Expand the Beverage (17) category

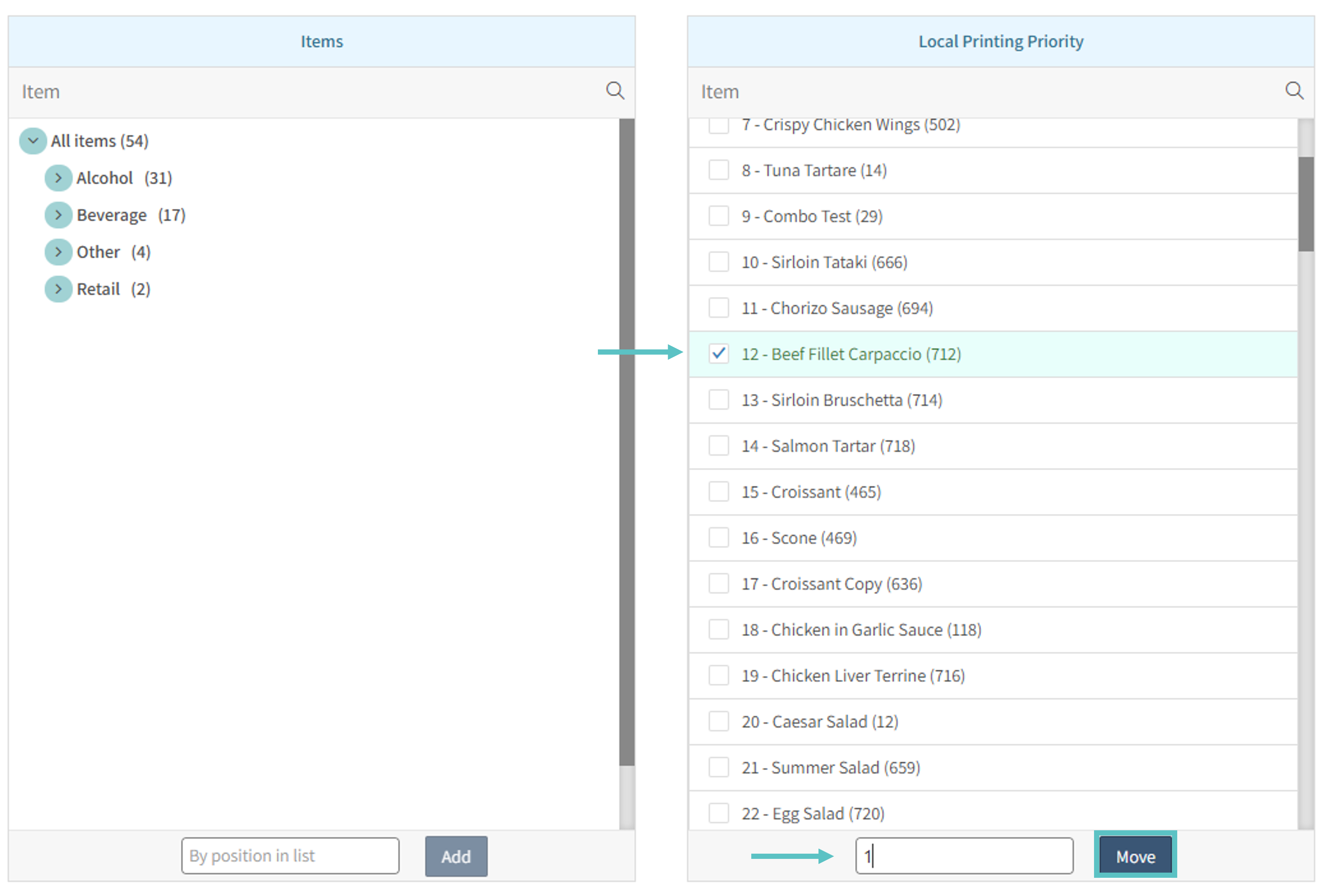(x=58, y=215)
